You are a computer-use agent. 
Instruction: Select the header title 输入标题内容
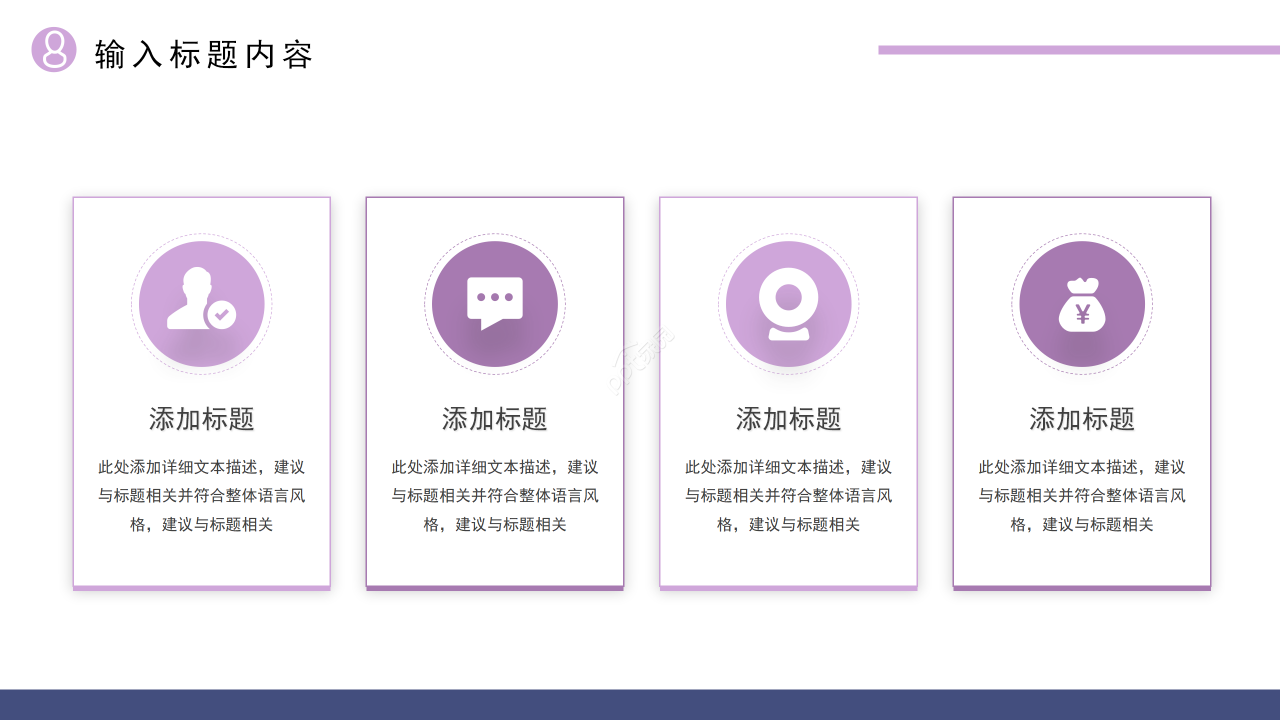click(204, 54)
